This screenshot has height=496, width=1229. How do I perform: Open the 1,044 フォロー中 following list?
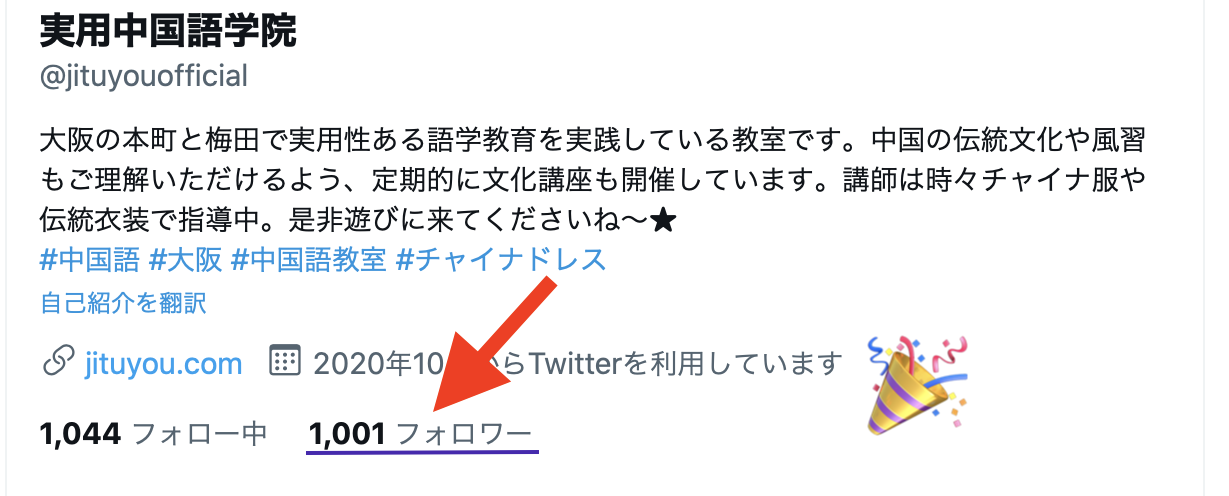coord(154,434)
